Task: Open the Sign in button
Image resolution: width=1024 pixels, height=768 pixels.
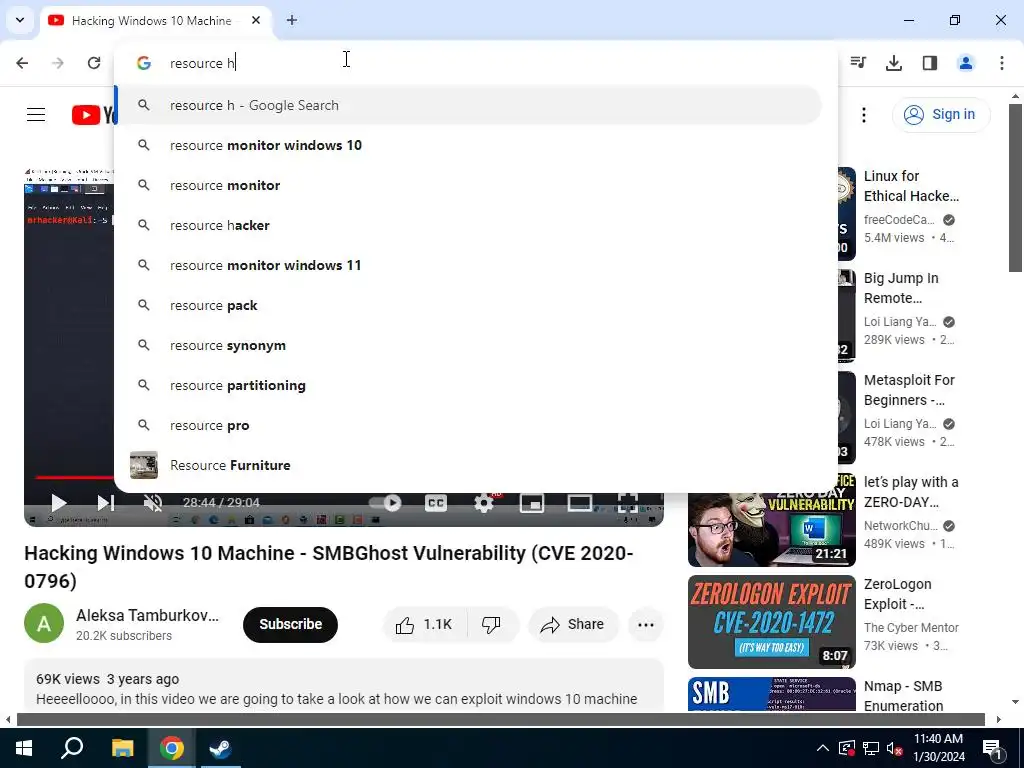Action: [941, 115]
